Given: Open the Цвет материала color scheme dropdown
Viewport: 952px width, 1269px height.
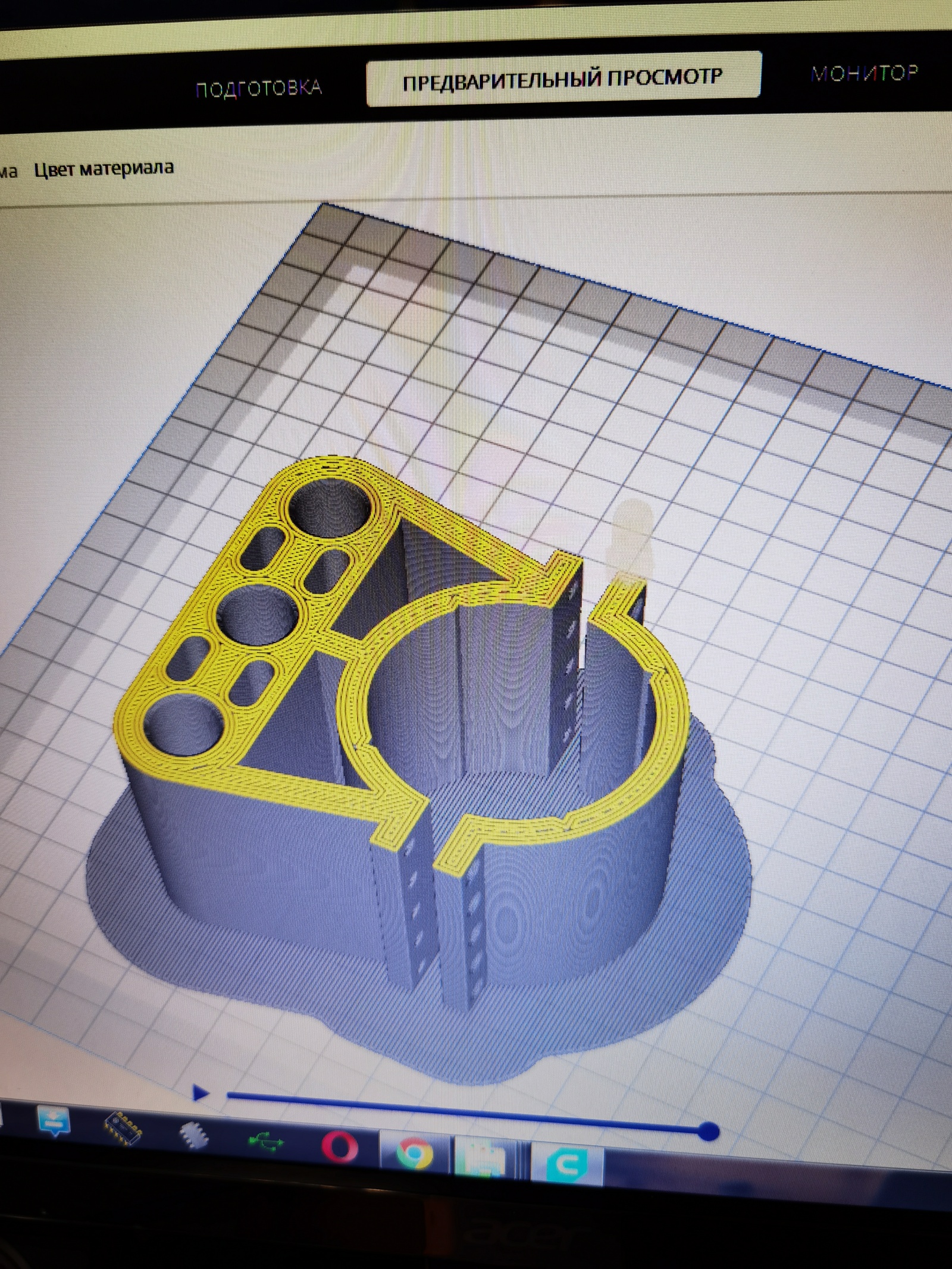Looking at the screenshot, I should [104, 169].
